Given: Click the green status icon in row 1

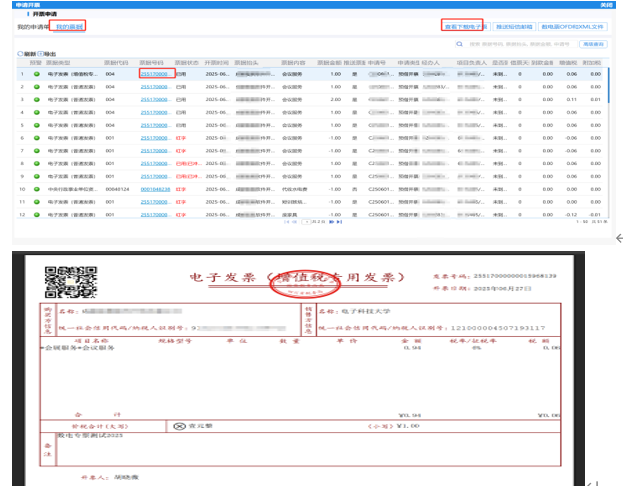Looking at the screenshot, I should click(x=37, y=74).
